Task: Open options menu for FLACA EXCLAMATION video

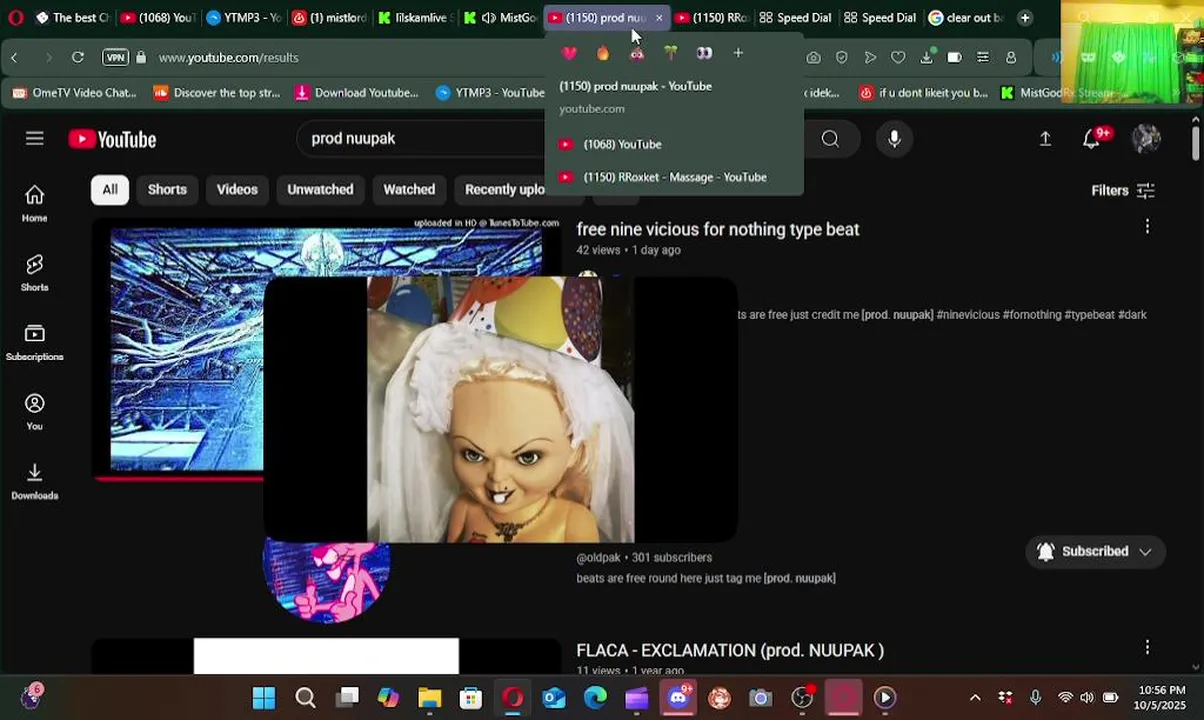Action: 1147,647
